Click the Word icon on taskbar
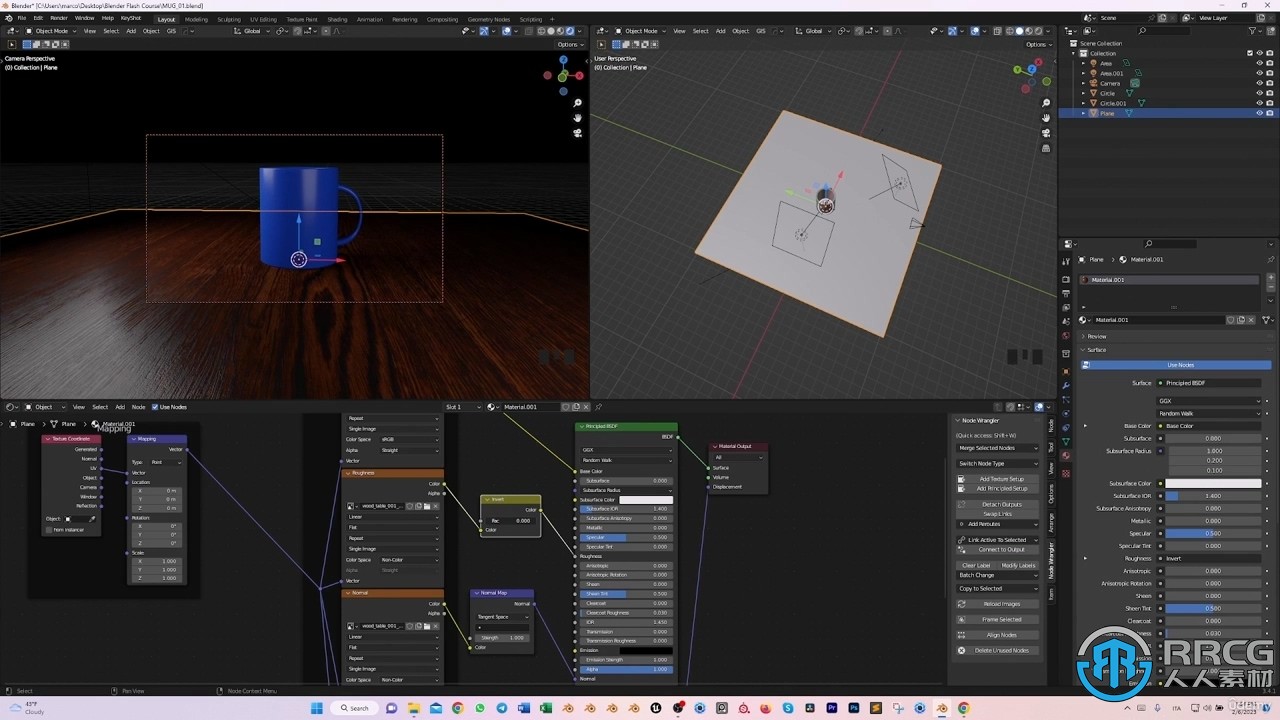Image resolution: width=1280 pixels, height=720 pixels. click(x=524, y=708)
